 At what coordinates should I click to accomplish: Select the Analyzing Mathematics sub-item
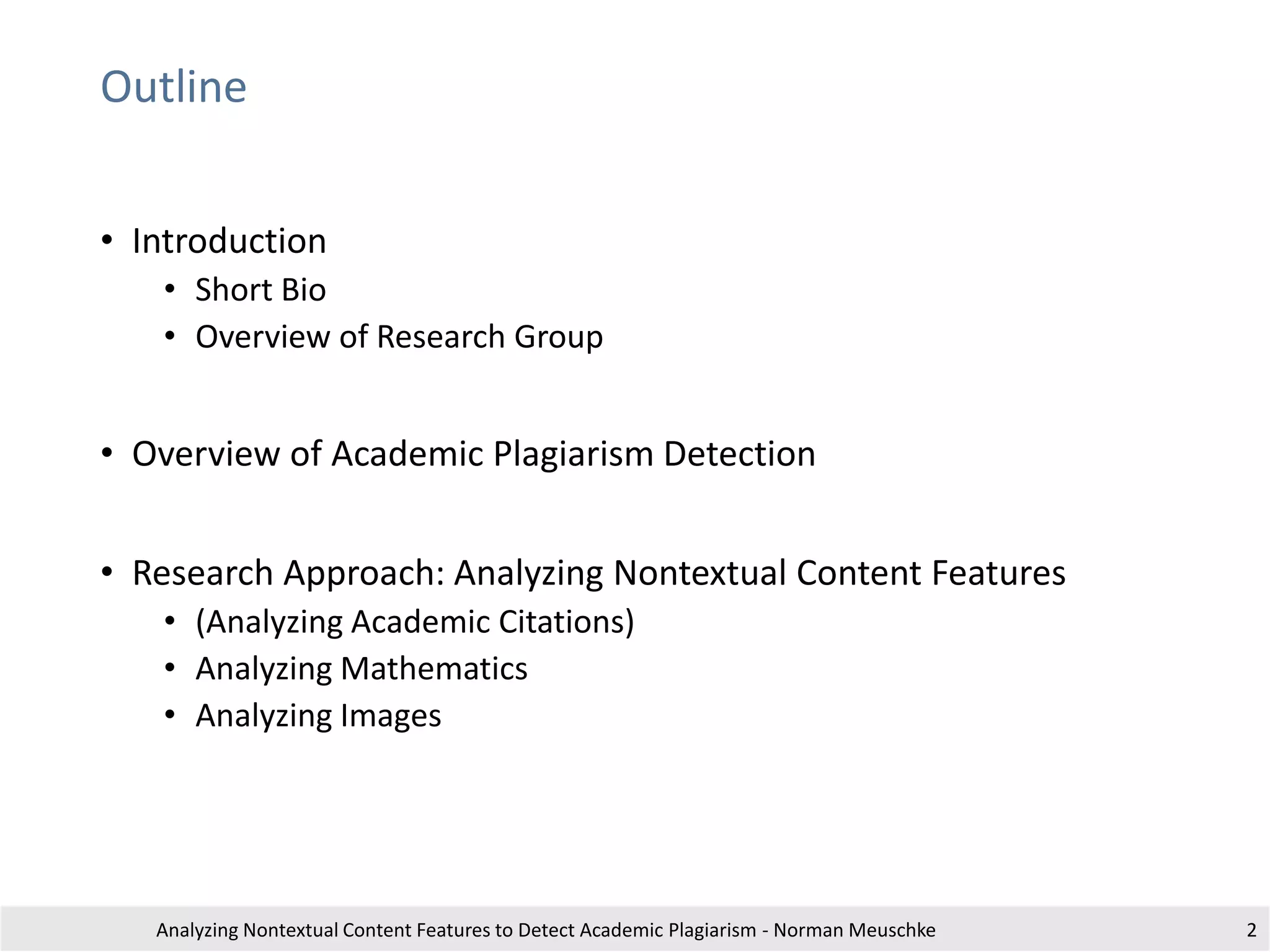(361, 669)
